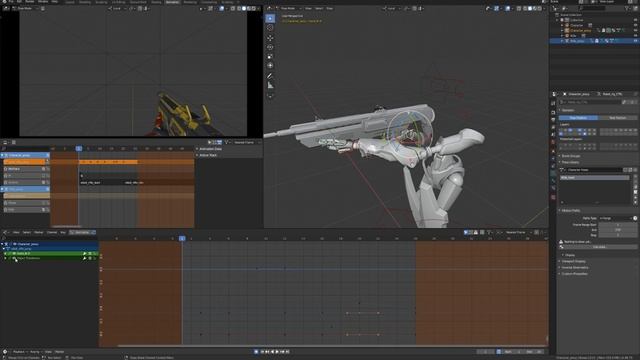
Task: Select the Measure ruler tool
Action: 270,85
